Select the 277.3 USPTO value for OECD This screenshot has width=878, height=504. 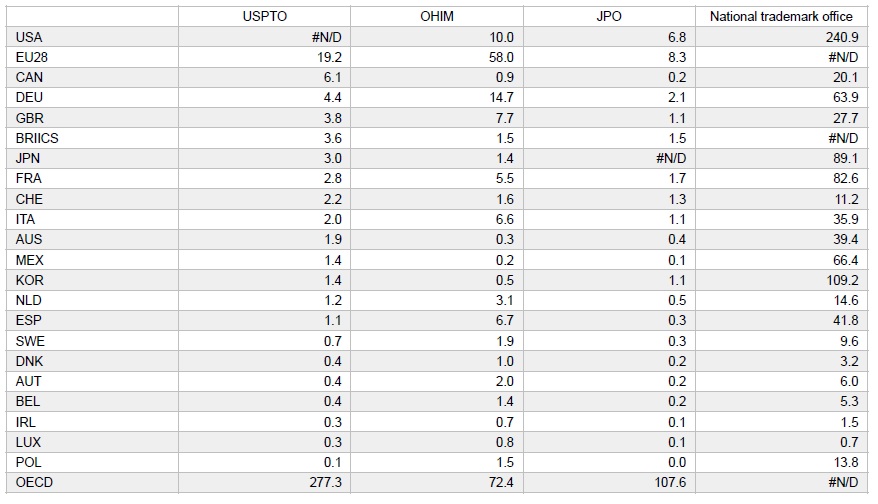326,482
